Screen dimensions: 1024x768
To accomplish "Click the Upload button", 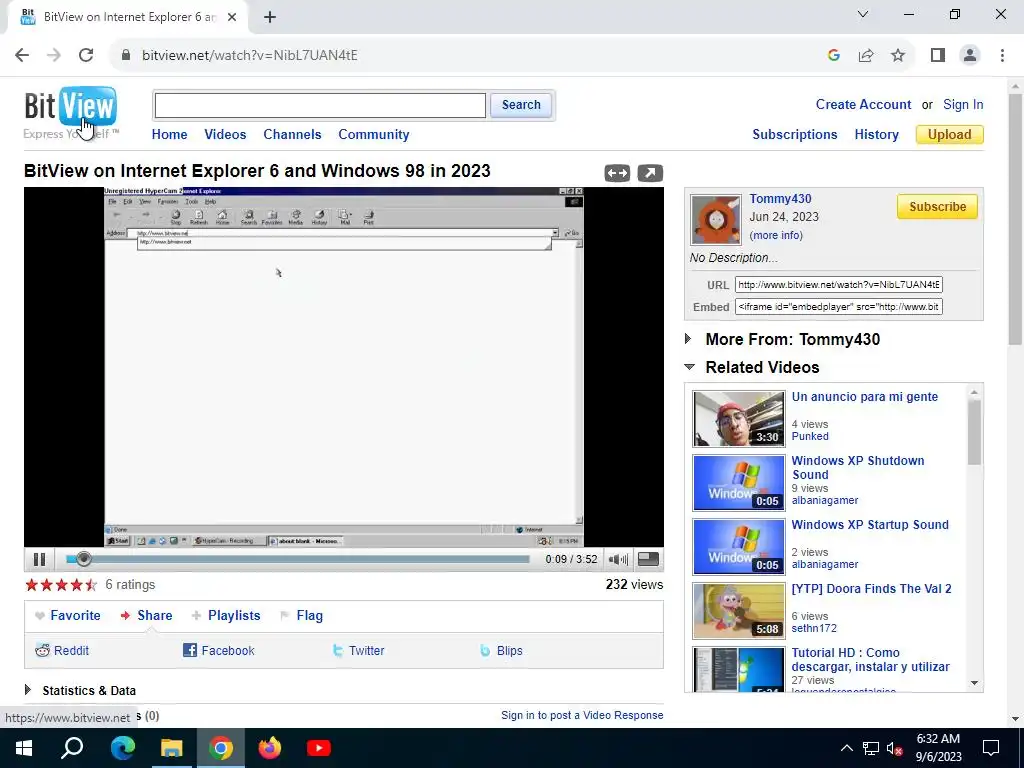I will [950, 135].
